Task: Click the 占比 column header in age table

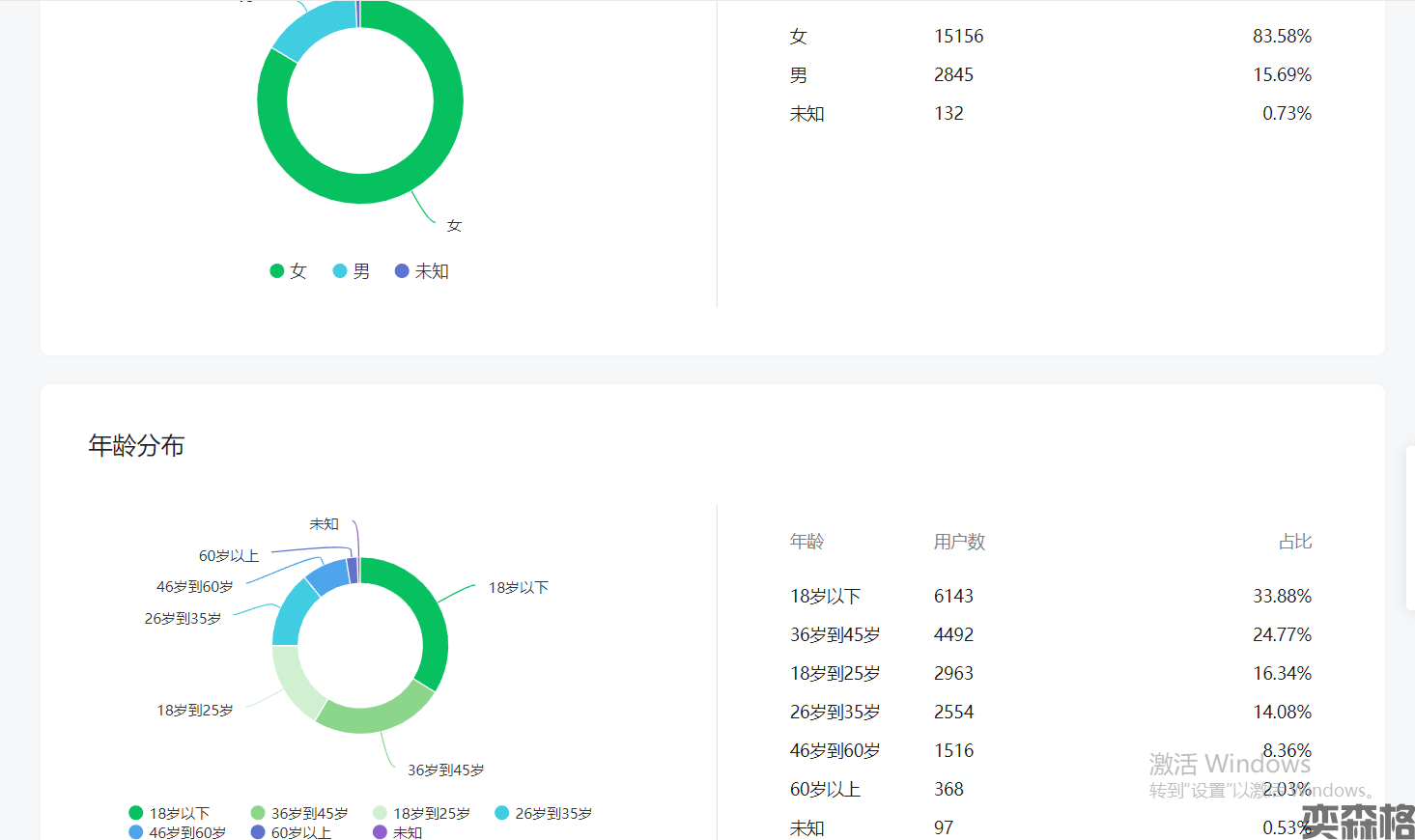Action: pos(1294,542)
